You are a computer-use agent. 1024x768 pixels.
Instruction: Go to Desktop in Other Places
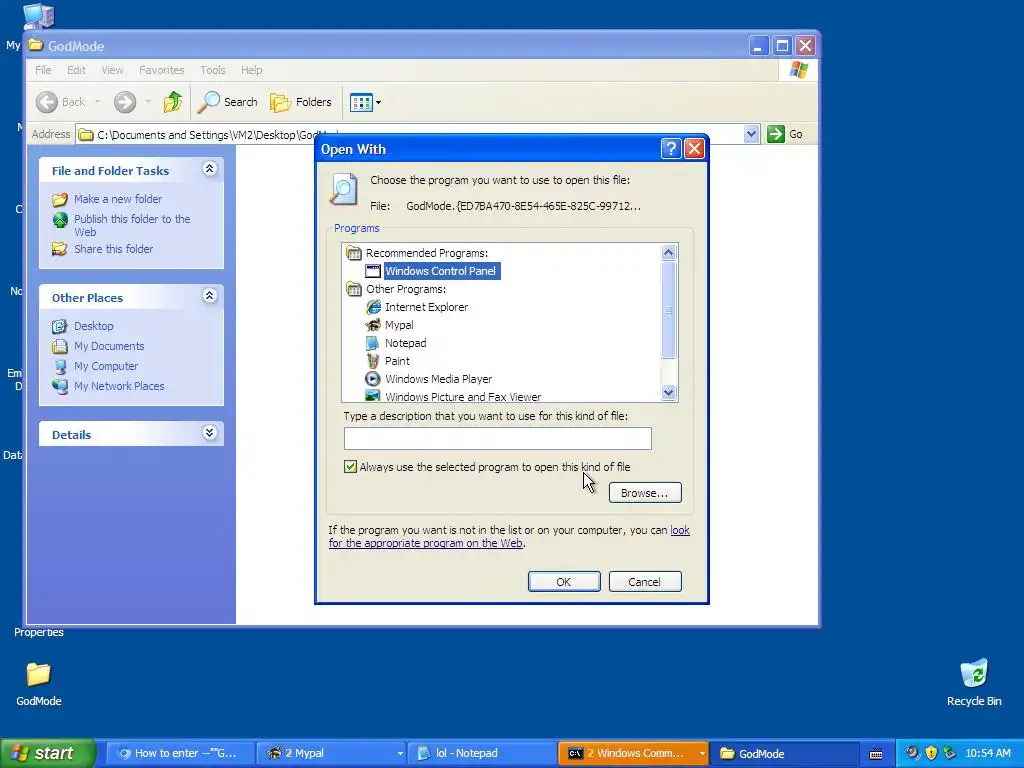93,326
